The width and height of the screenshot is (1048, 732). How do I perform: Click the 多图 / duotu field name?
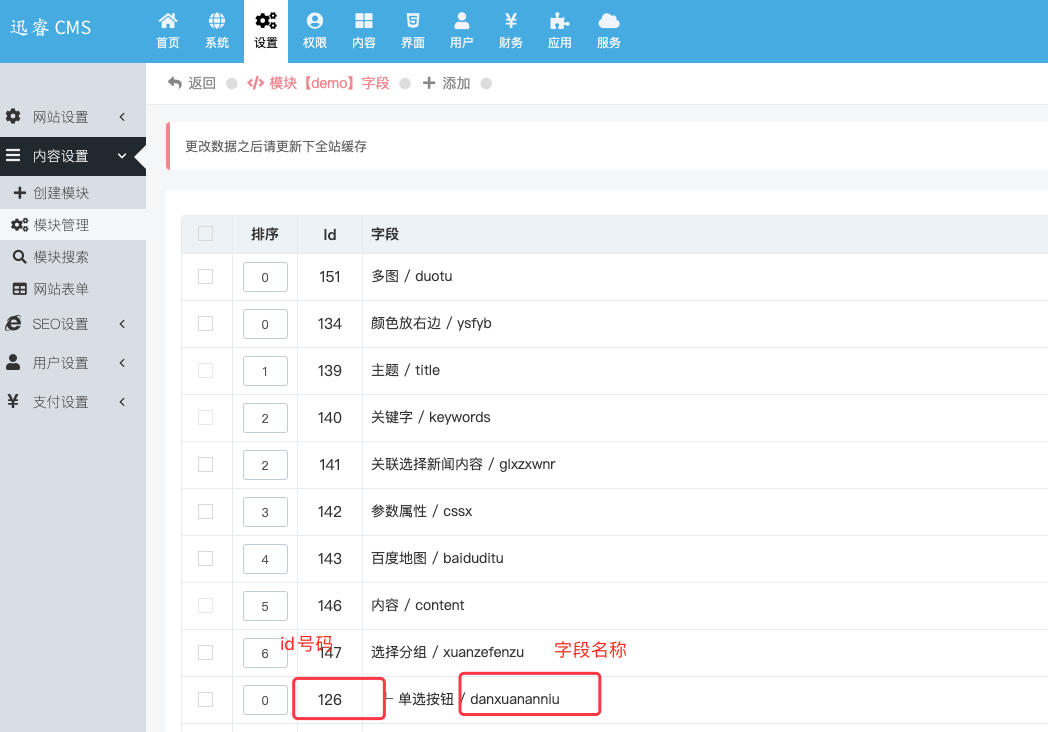coord(412,276)
